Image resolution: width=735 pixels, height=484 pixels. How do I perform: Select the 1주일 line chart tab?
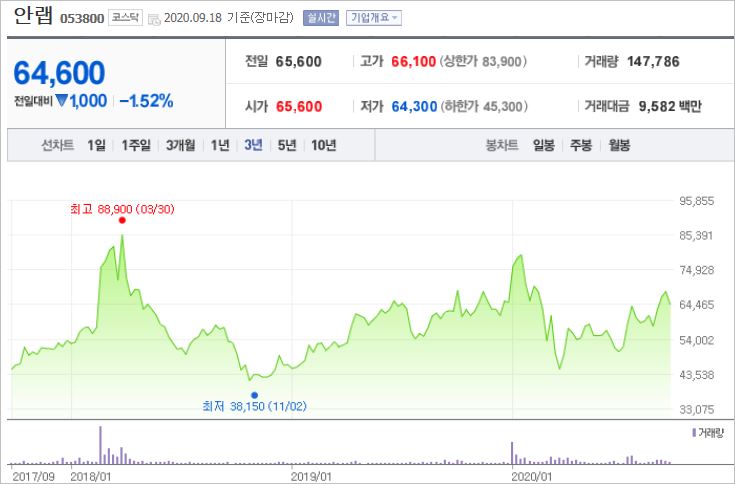136,145
